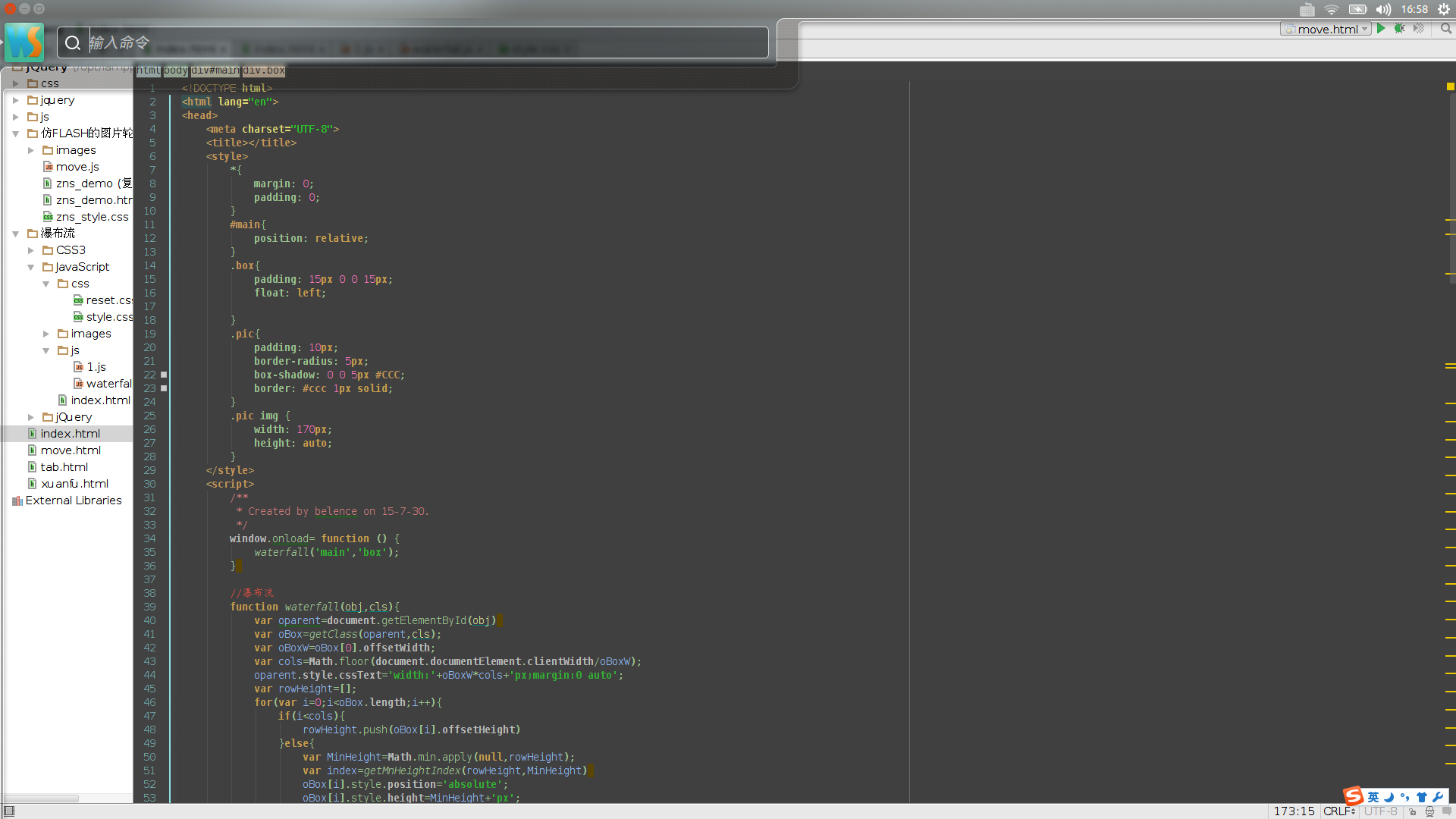Screen dimensions: 1456x819
Task: Click #ccc color swatch on line 23
Action: 164,388
